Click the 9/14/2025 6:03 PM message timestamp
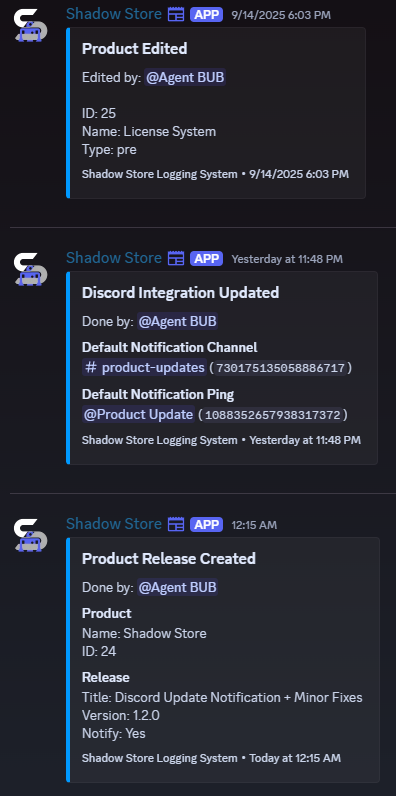This screenshot has width=396, height=796. (x=281, y=15)
